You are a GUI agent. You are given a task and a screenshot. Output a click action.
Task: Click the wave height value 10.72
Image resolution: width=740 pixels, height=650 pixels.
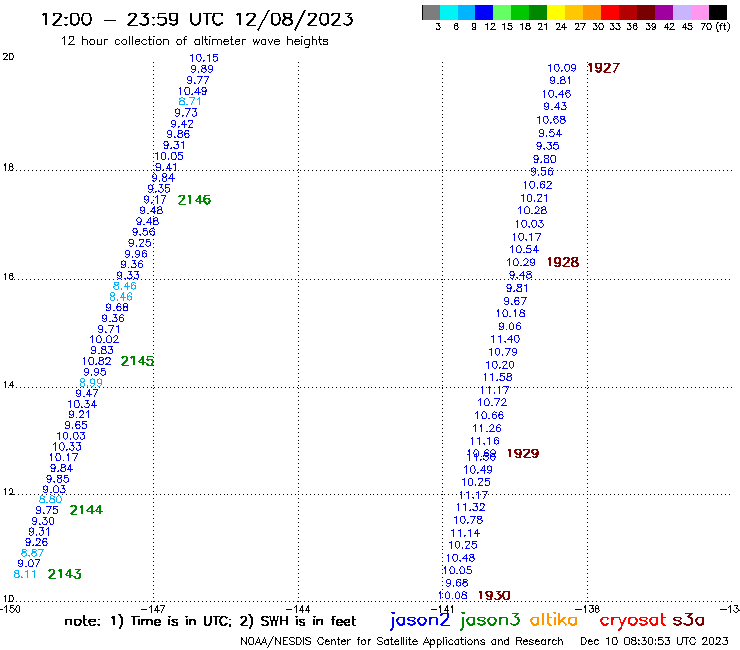click(492, 402)
